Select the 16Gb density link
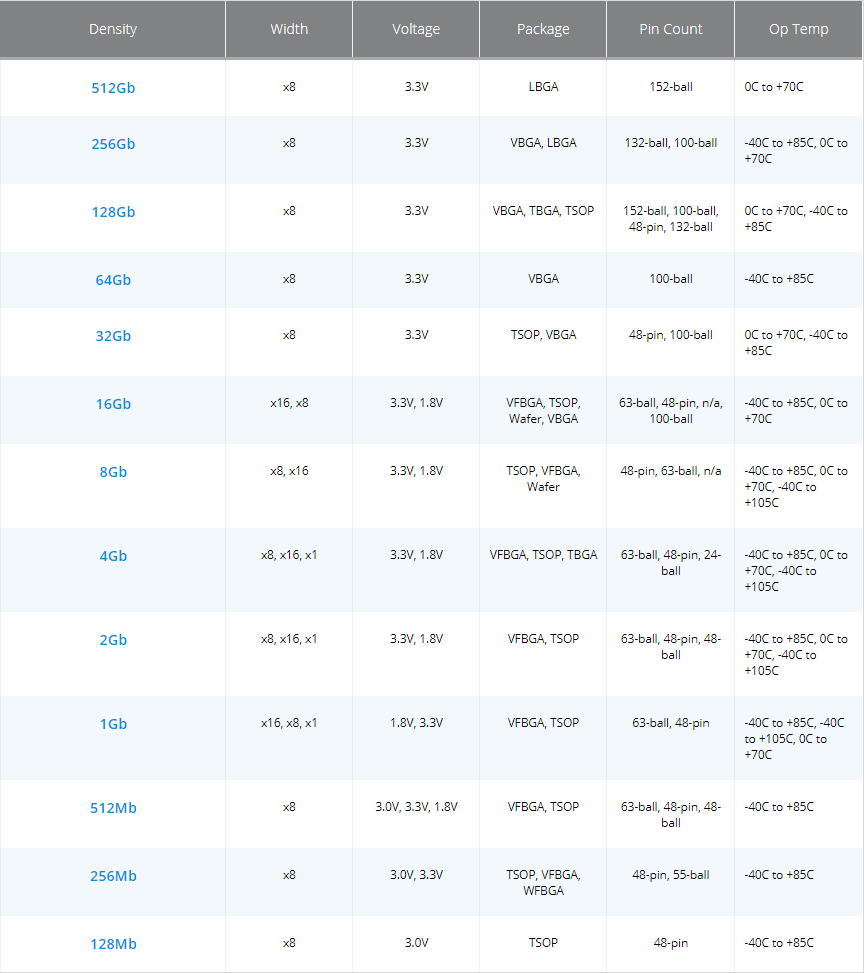 click(x=113, y=404)
